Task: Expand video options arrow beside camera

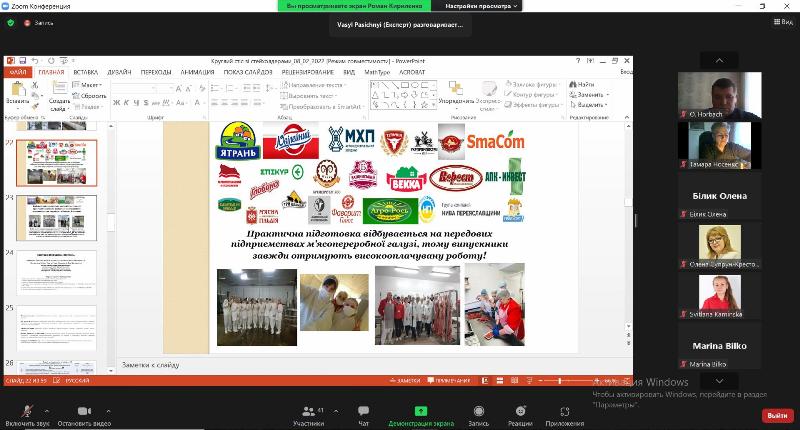Action: (108, 411)
